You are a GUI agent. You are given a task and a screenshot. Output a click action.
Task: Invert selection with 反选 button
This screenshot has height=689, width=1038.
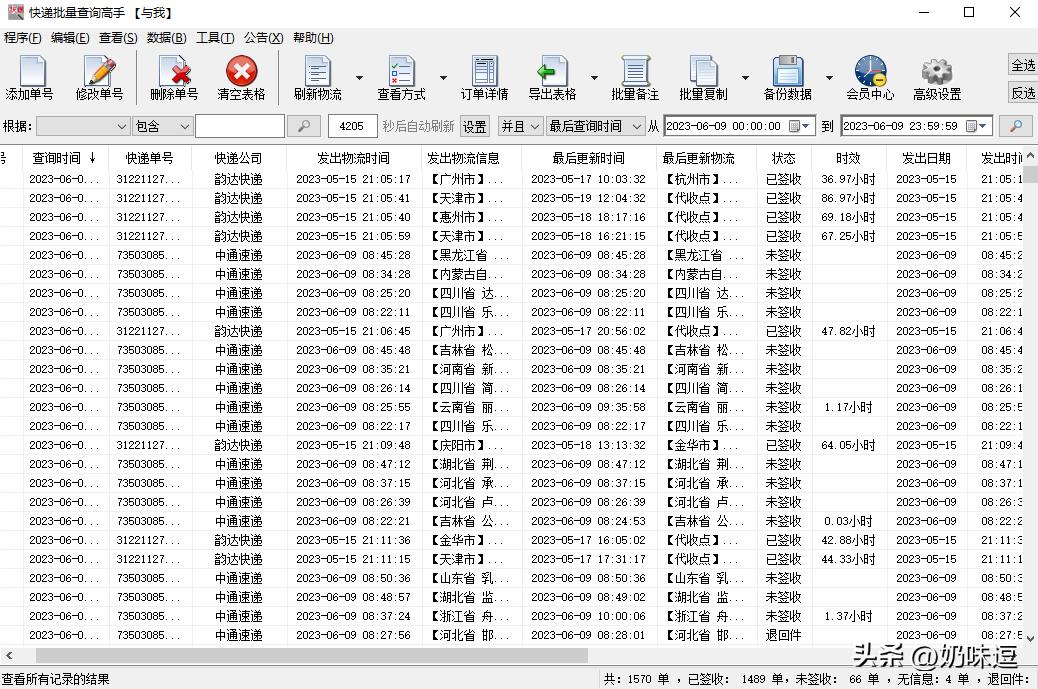1022,92
